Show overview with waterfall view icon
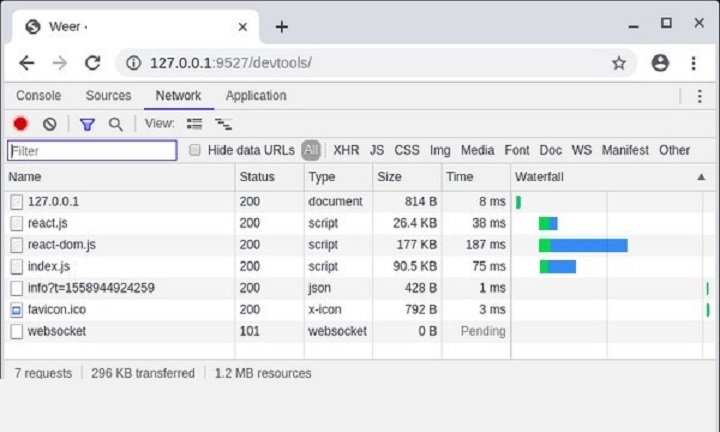 (224, 123)
